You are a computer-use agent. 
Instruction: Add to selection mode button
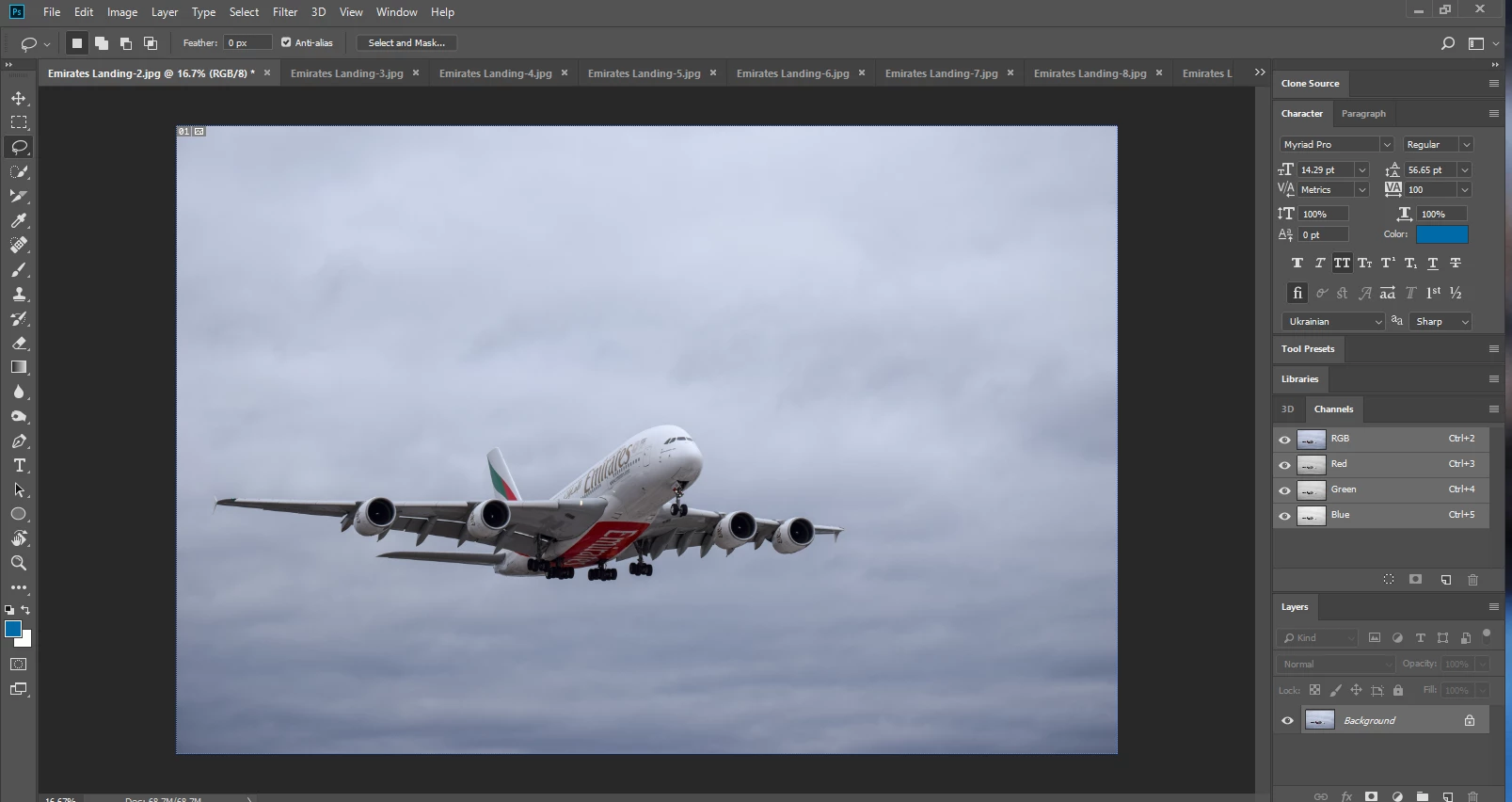coord(102,42)
